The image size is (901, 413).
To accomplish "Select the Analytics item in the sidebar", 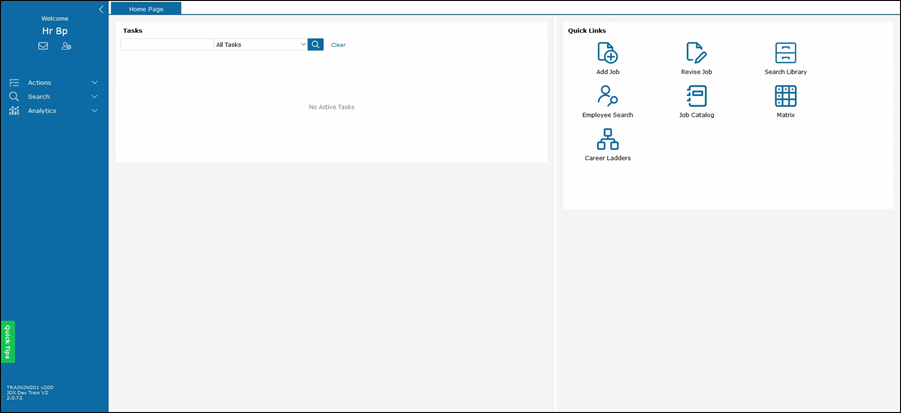I will tap(42, 111).
